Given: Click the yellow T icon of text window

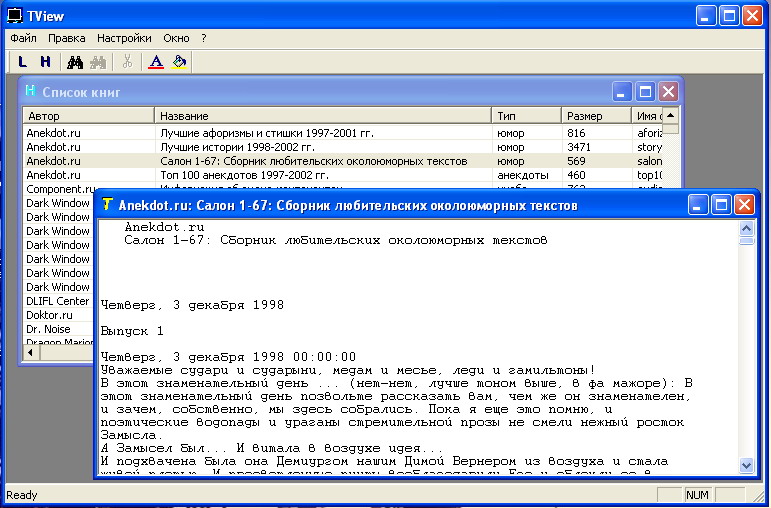Looking at the screenshot, I should click(x=107, y=204).
